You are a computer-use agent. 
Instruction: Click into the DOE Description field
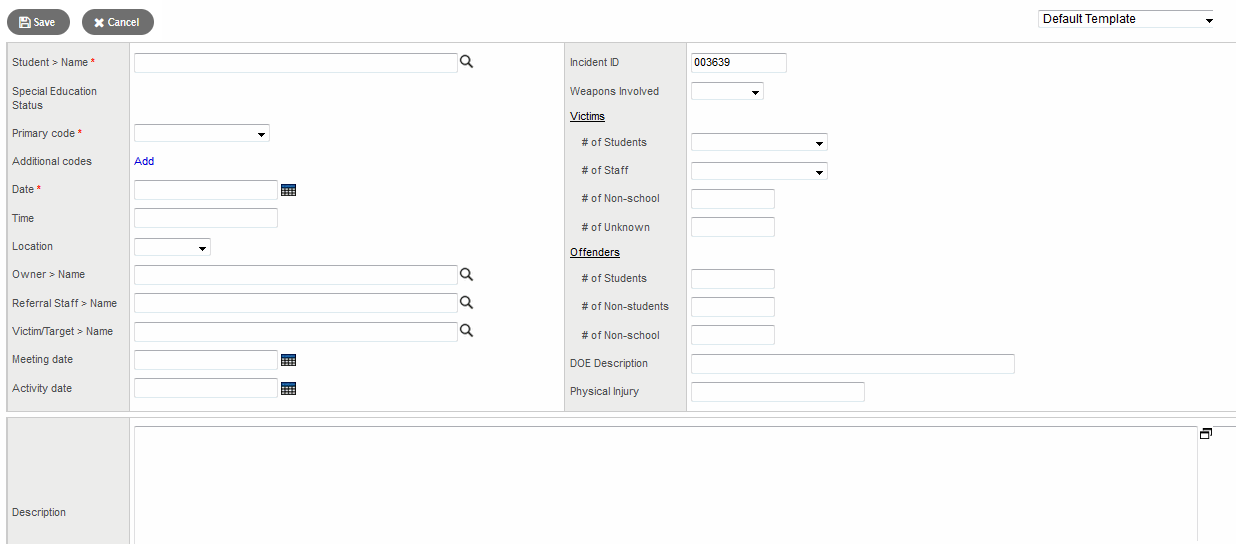(852, 364)
